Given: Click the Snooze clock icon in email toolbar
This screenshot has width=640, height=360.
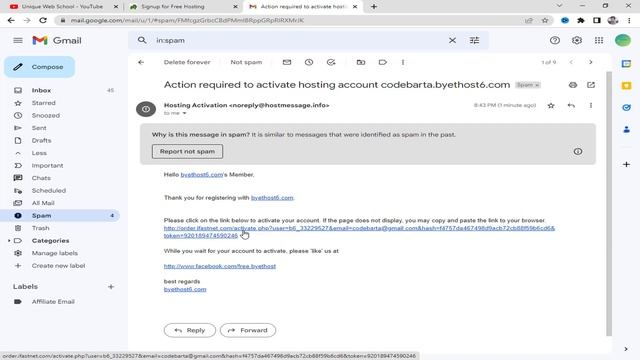Looking at the screenshot, I should tap(309, 62).
